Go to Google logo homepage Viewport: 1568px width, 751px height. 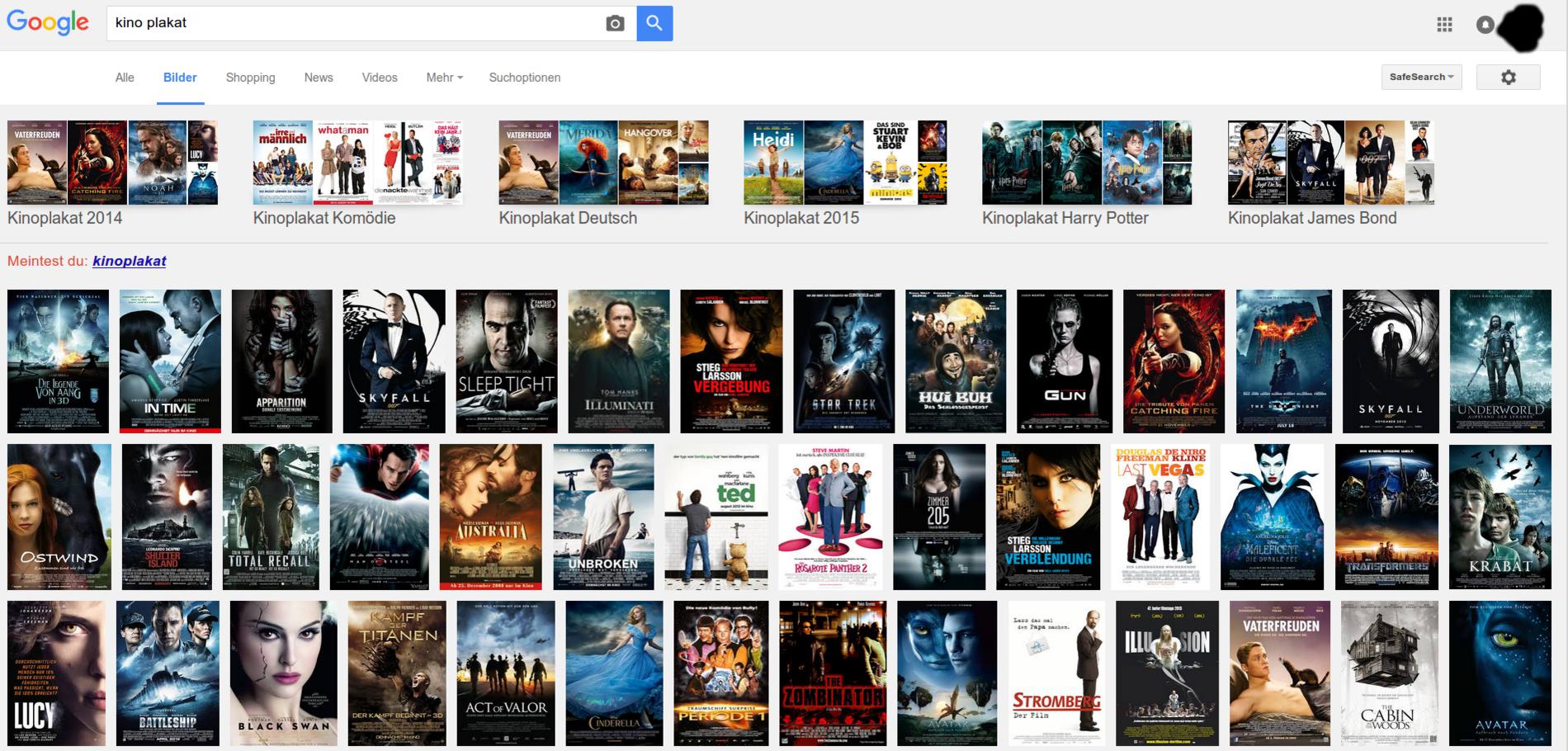coord(48,23)
